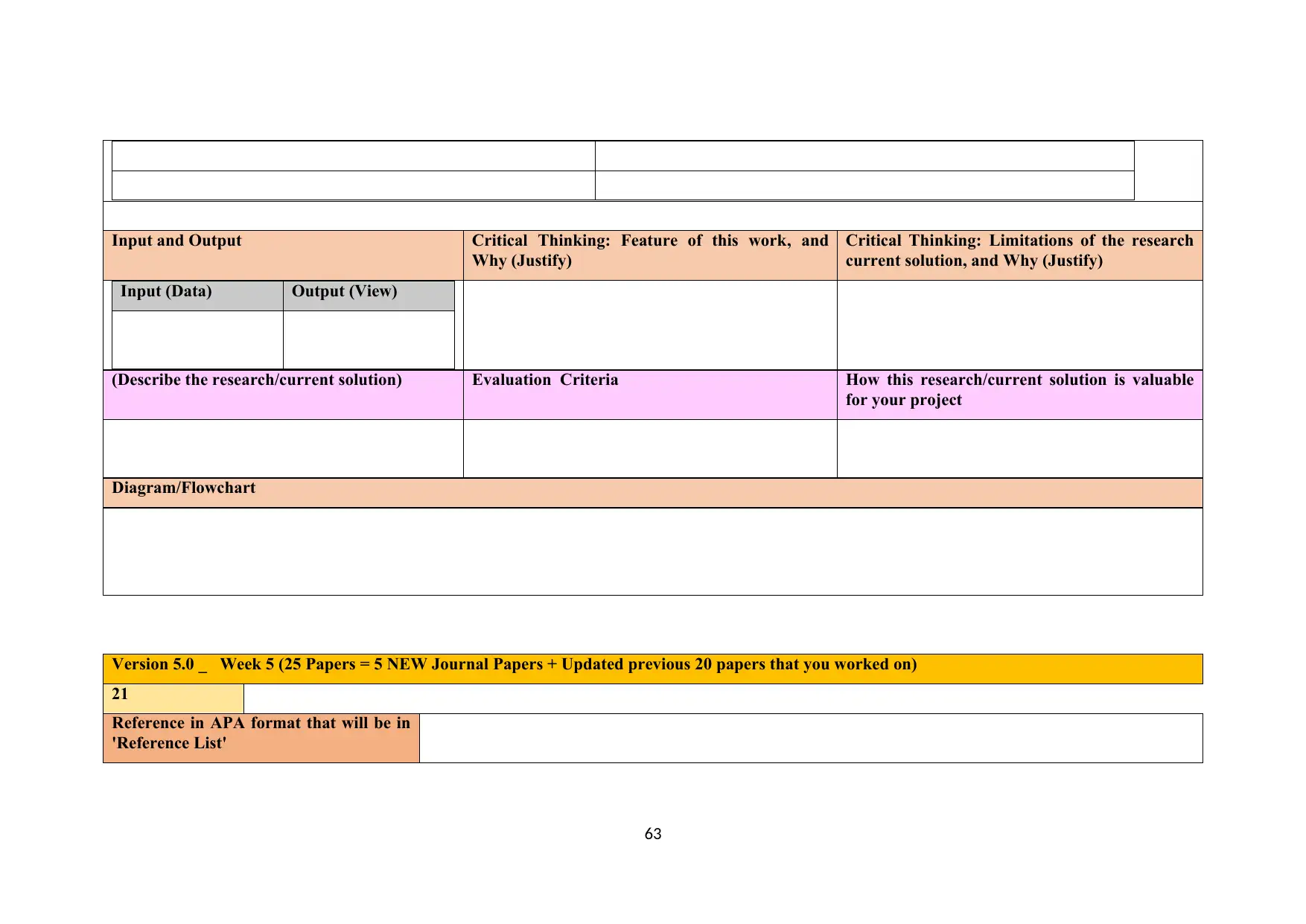This screenshot has width=1306, height=924.
Task: Click '(Describe the research/current solution)' header
Action: point(283,395)
